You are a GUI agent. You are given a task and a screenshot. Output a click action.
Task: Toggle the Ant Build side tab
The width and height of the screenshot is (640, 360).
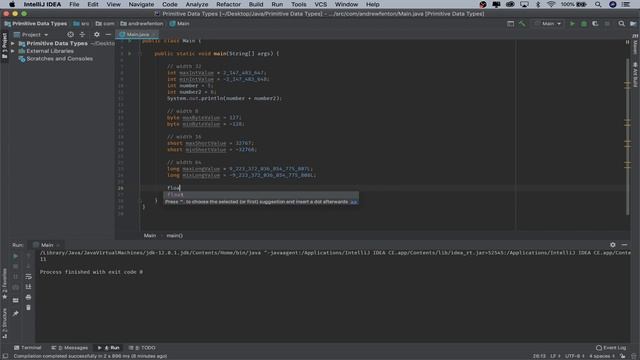(x=636, y=75)
